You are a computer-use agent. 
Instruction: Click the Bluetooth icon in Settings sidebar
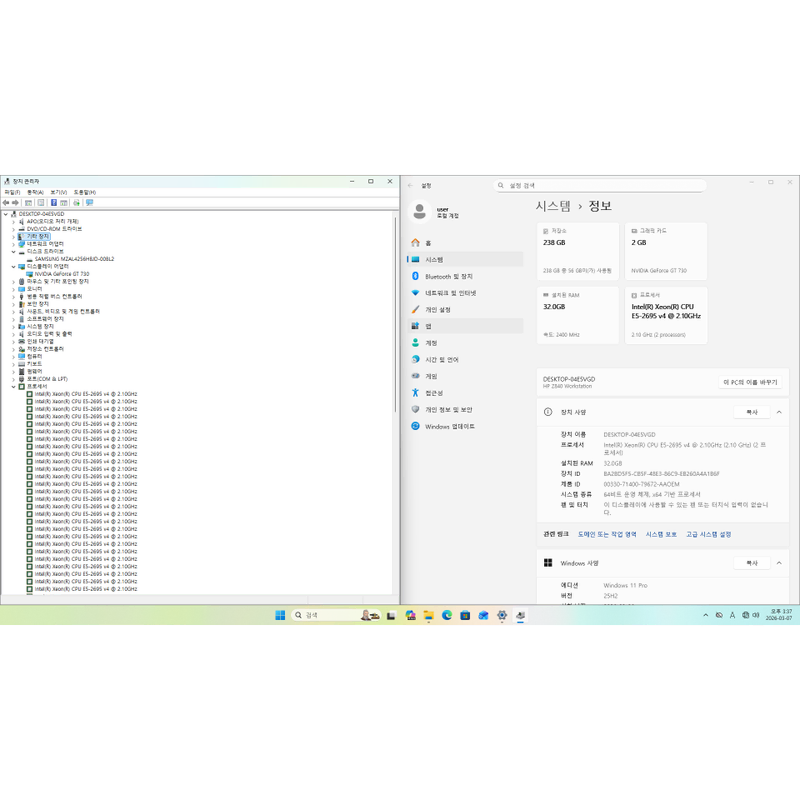pos(415,276)
